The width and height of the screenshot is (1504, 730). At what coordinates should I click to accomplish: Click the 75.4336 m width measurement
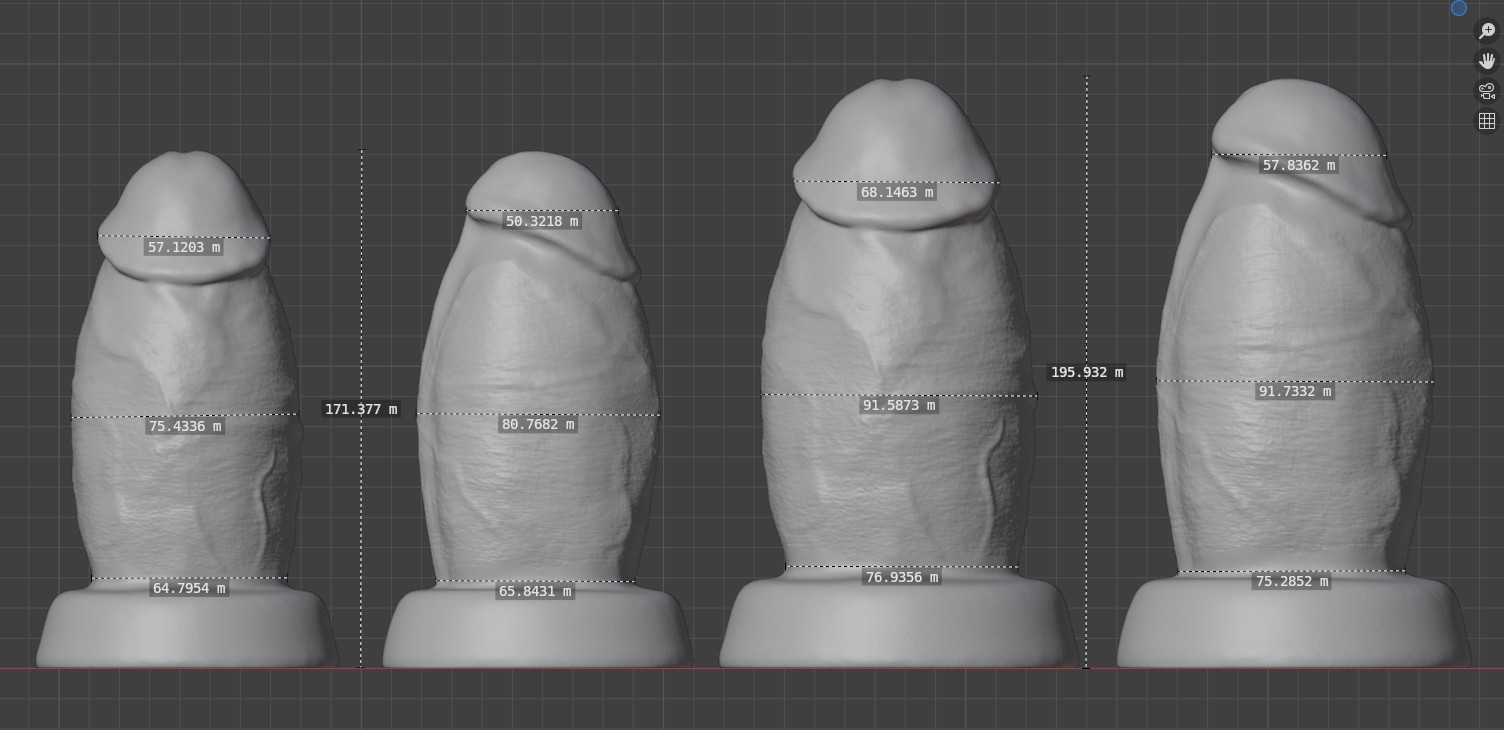tap(185, 426)
